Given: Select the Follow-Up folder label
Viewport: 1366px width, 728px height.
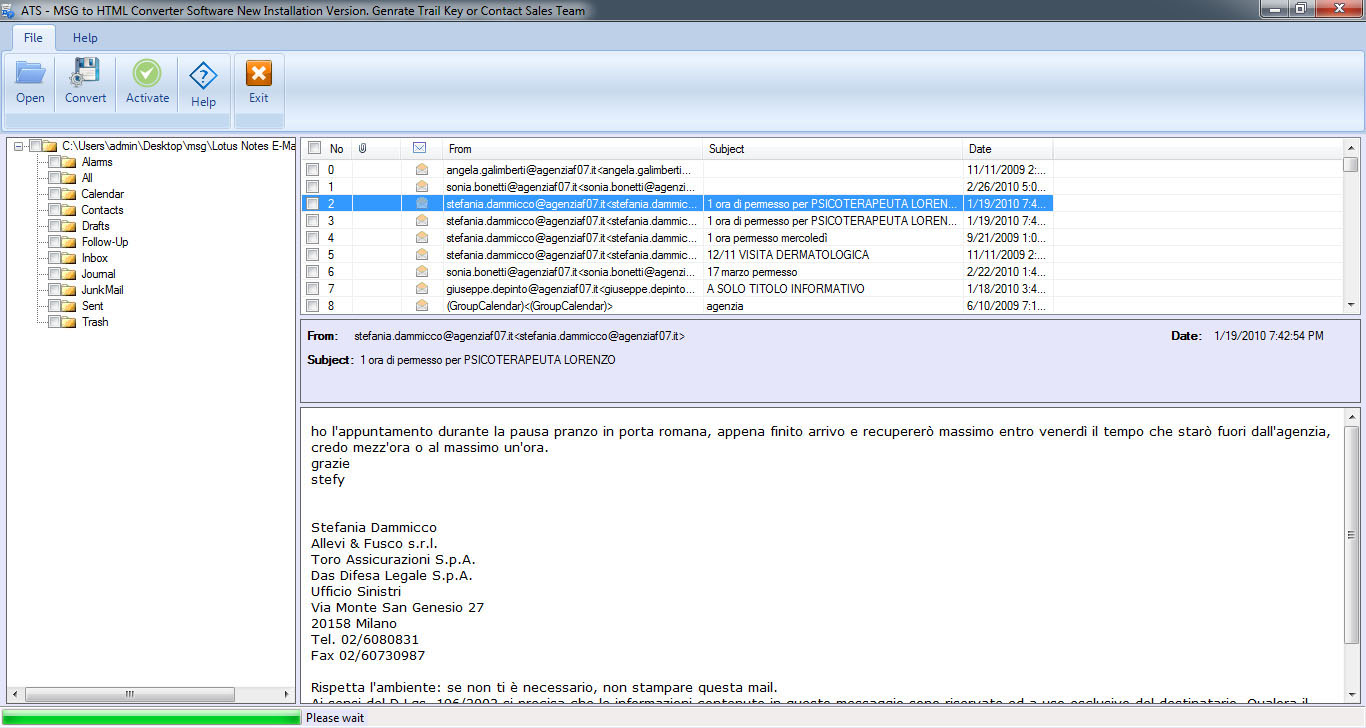Looking at the screenshot, I should point(105,242).
